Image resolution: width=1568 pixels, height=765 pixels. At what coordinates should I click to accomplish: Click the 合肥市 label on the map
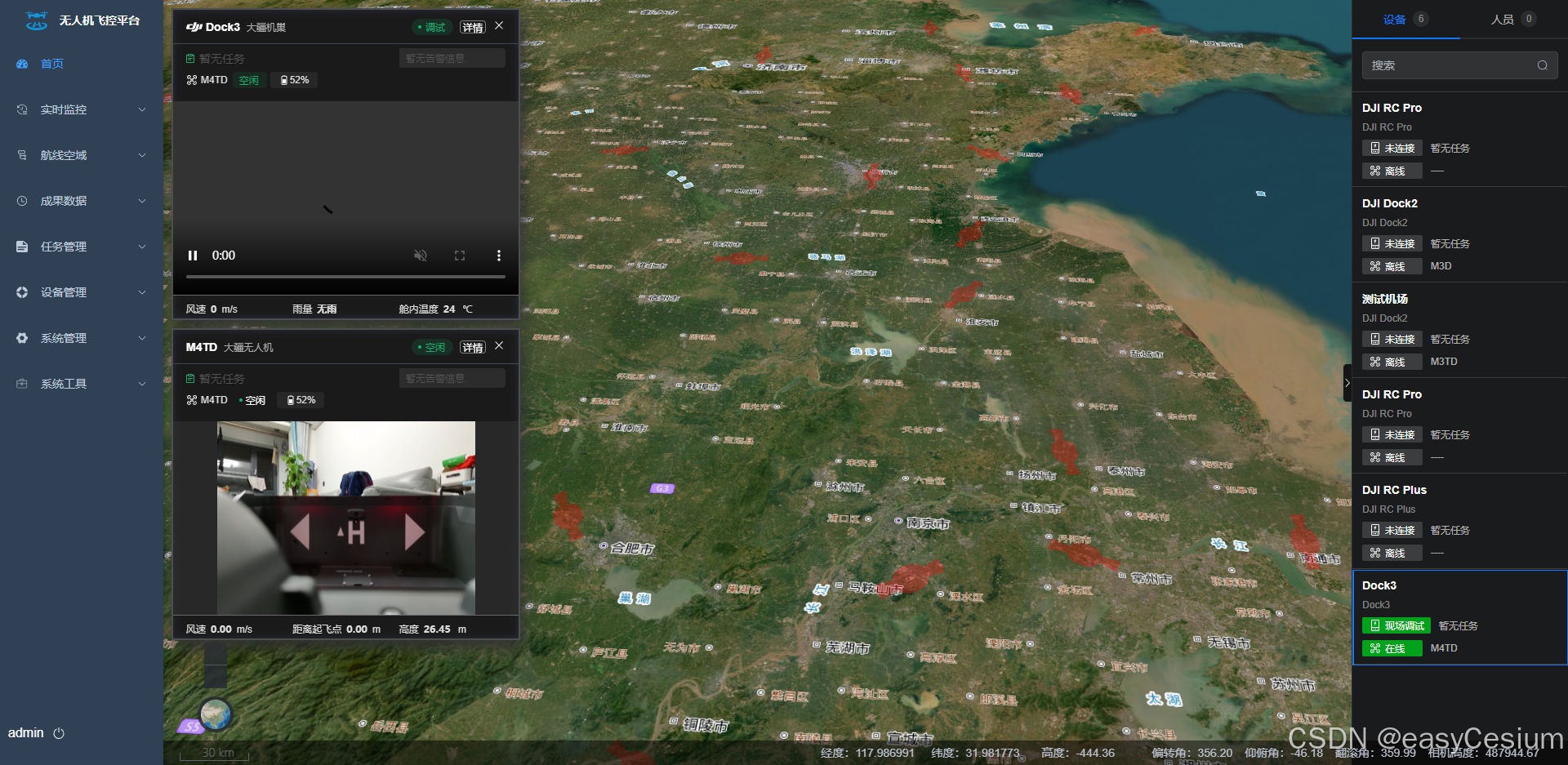point(632,549)
